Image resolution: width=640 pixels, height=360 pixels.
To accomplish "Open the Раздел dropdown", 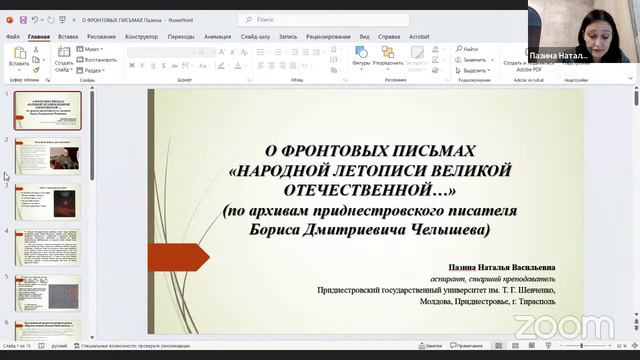I will [91, 71].
